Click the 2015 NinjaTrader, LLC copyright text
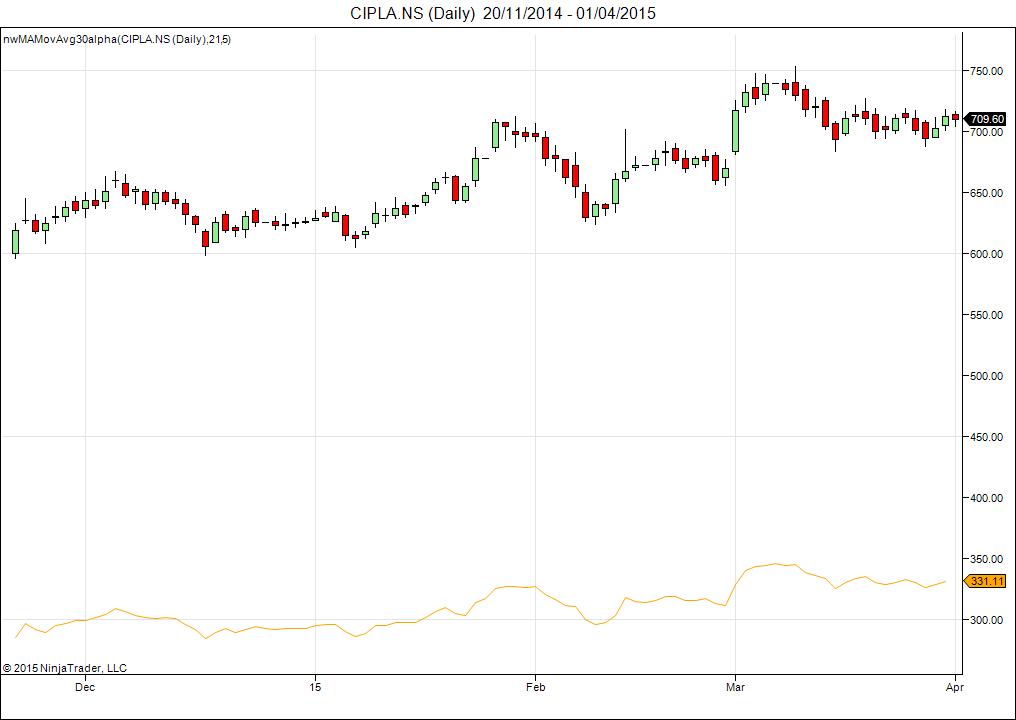The height and width of the screenshot is (720, 1016). (65, 668)
